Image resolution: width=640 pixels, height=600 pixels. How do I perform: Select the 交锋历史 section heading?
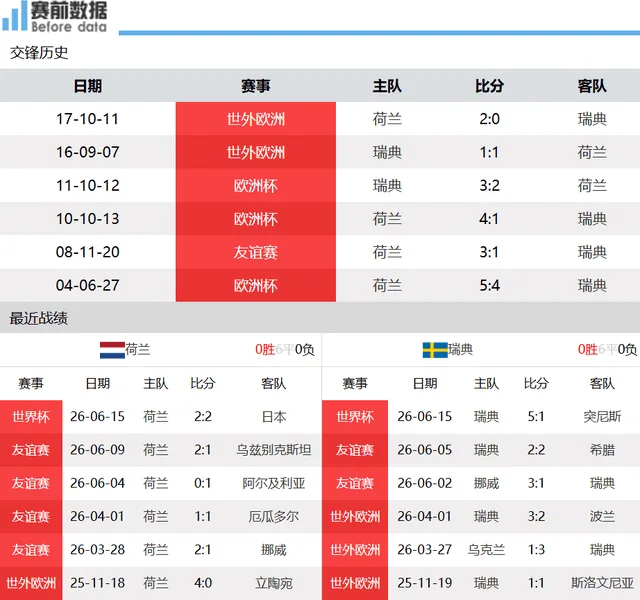[39, 53]
